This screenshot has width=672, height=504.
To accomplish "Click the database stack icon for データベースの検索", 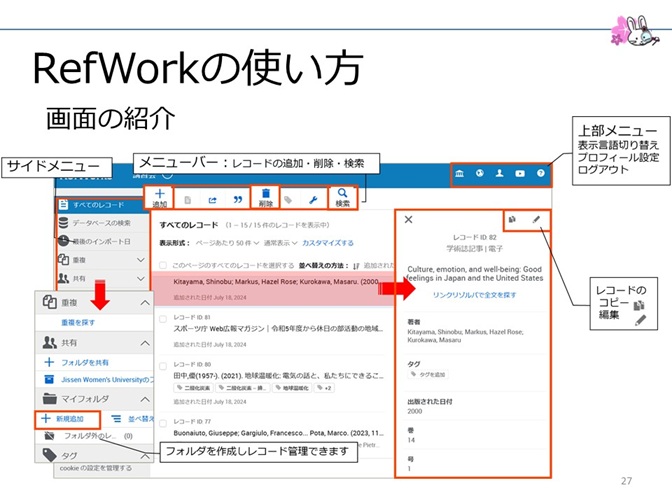I will coord(63,223).
